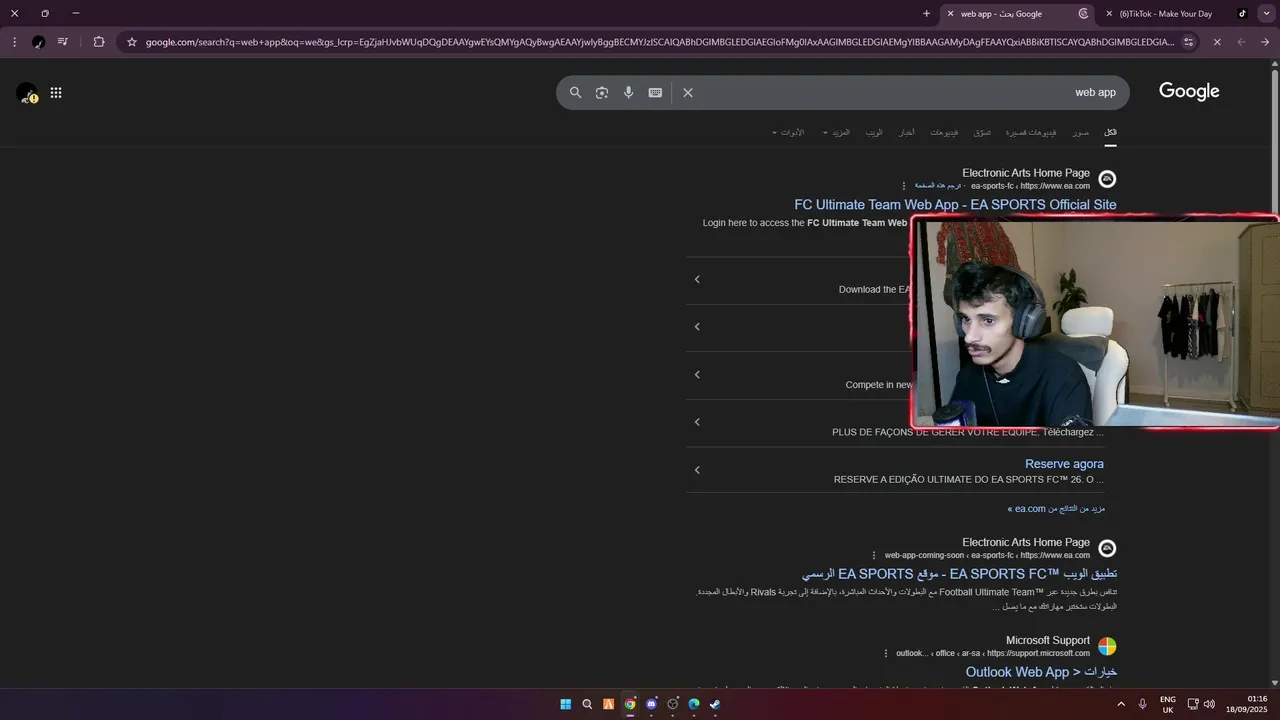Show hidden system tray icons

(x=1120, y=704)
